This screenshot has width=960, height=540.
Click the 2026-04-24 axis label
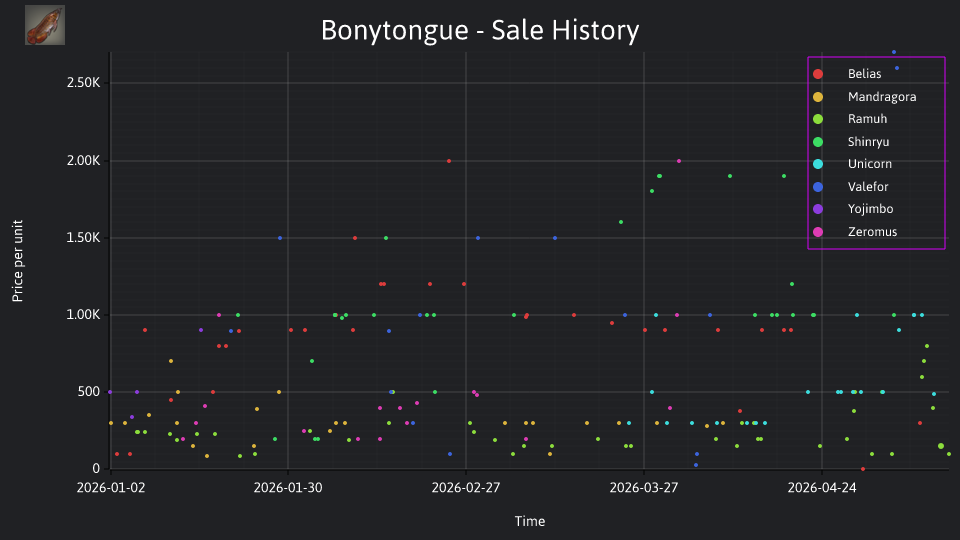point(822,488)
